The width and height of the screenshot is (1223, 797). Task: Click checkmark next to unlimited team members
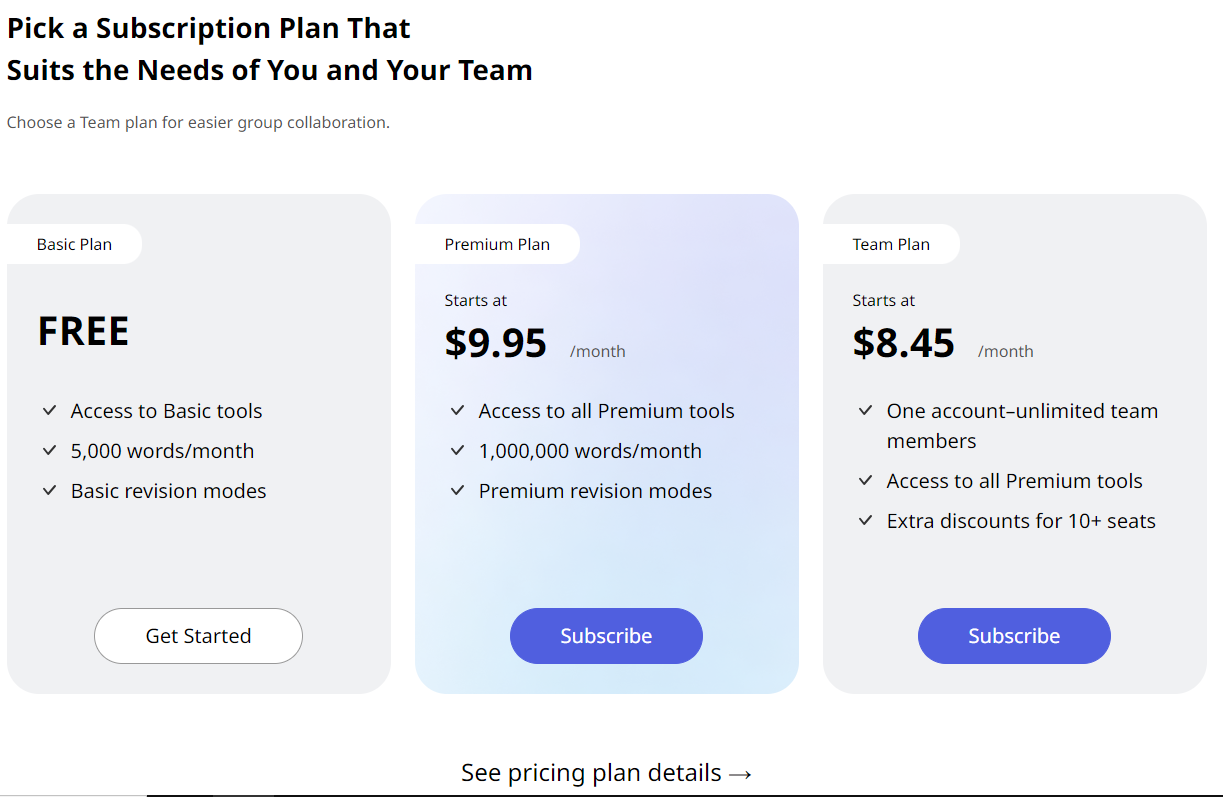pos(865,410)
